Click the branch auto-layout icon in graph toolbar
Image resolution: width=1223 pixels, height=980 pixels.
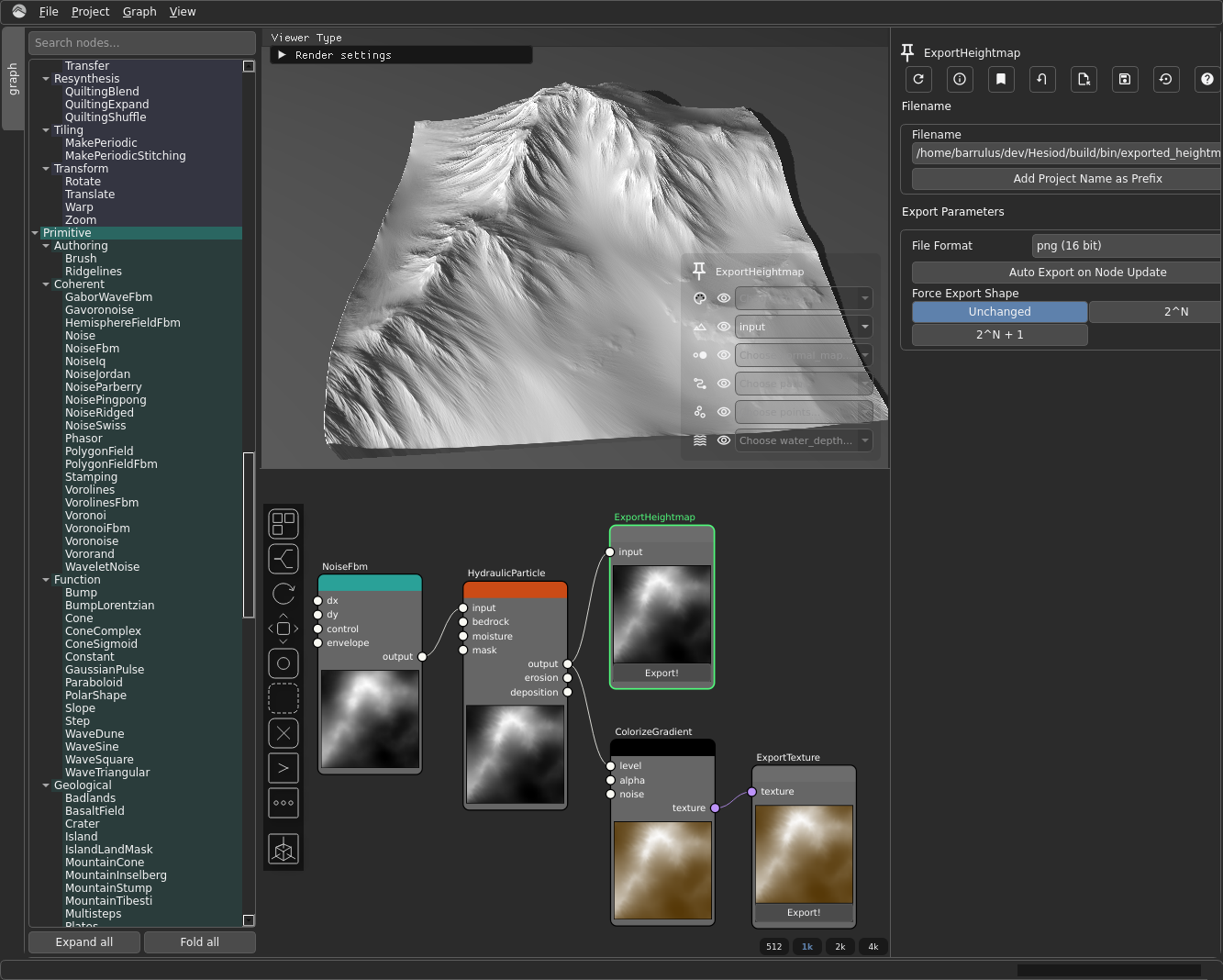pos(284,559)
